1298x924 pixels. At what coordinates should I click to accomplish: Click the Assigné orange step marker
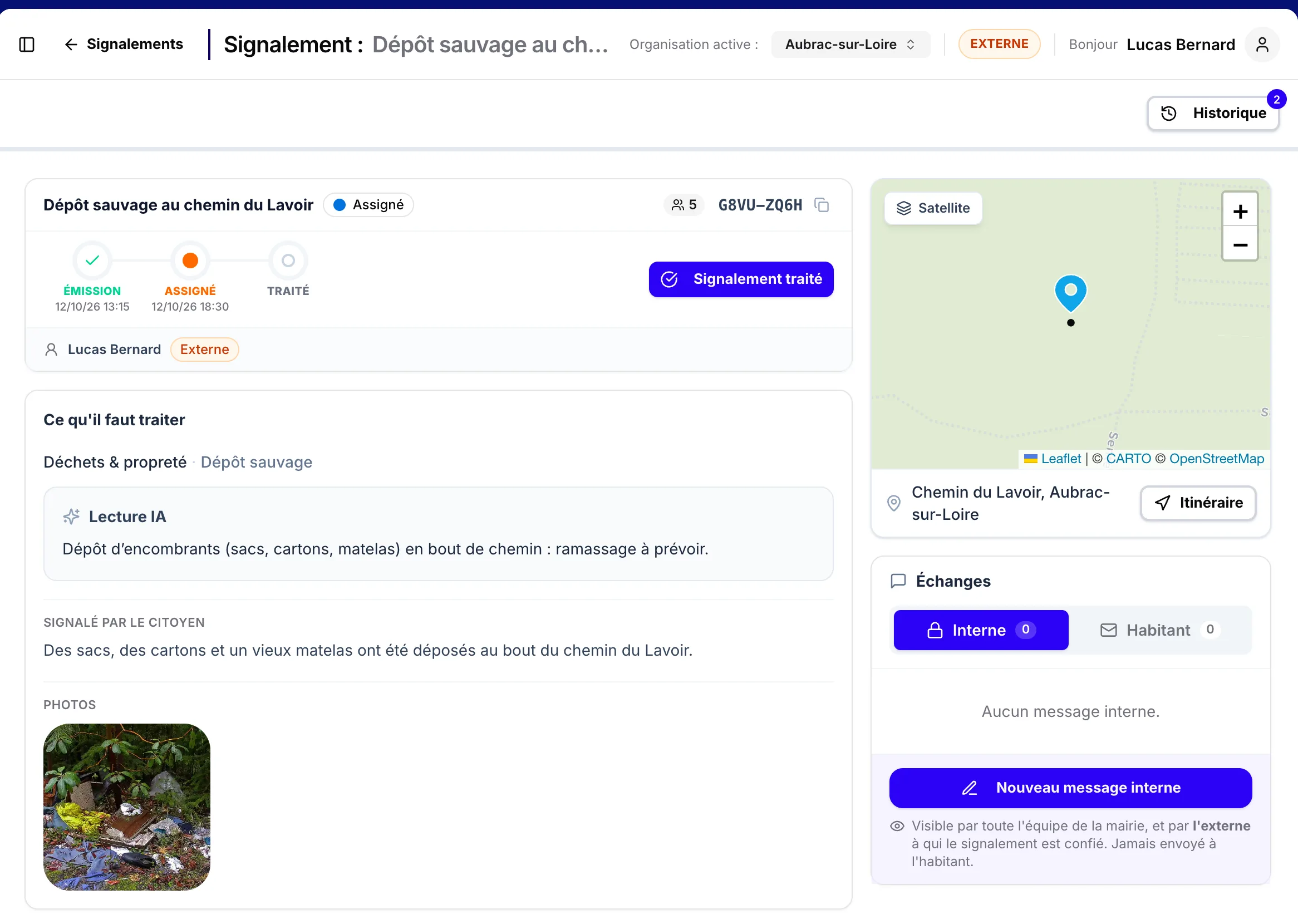(x=190, y=261)
